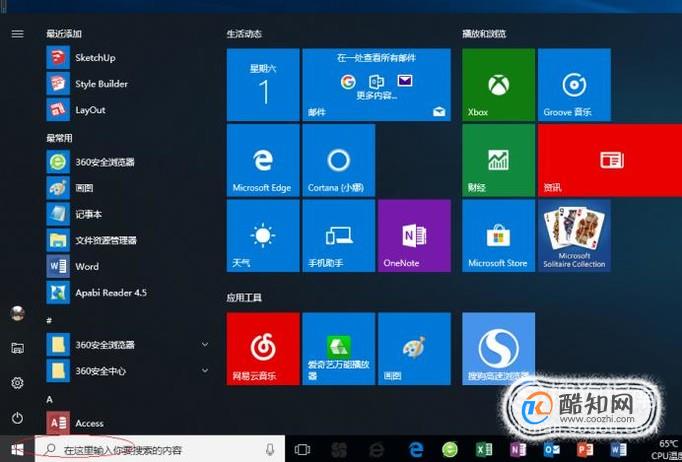
Task: Open the Xbox tile
Action: coord(498,85)
